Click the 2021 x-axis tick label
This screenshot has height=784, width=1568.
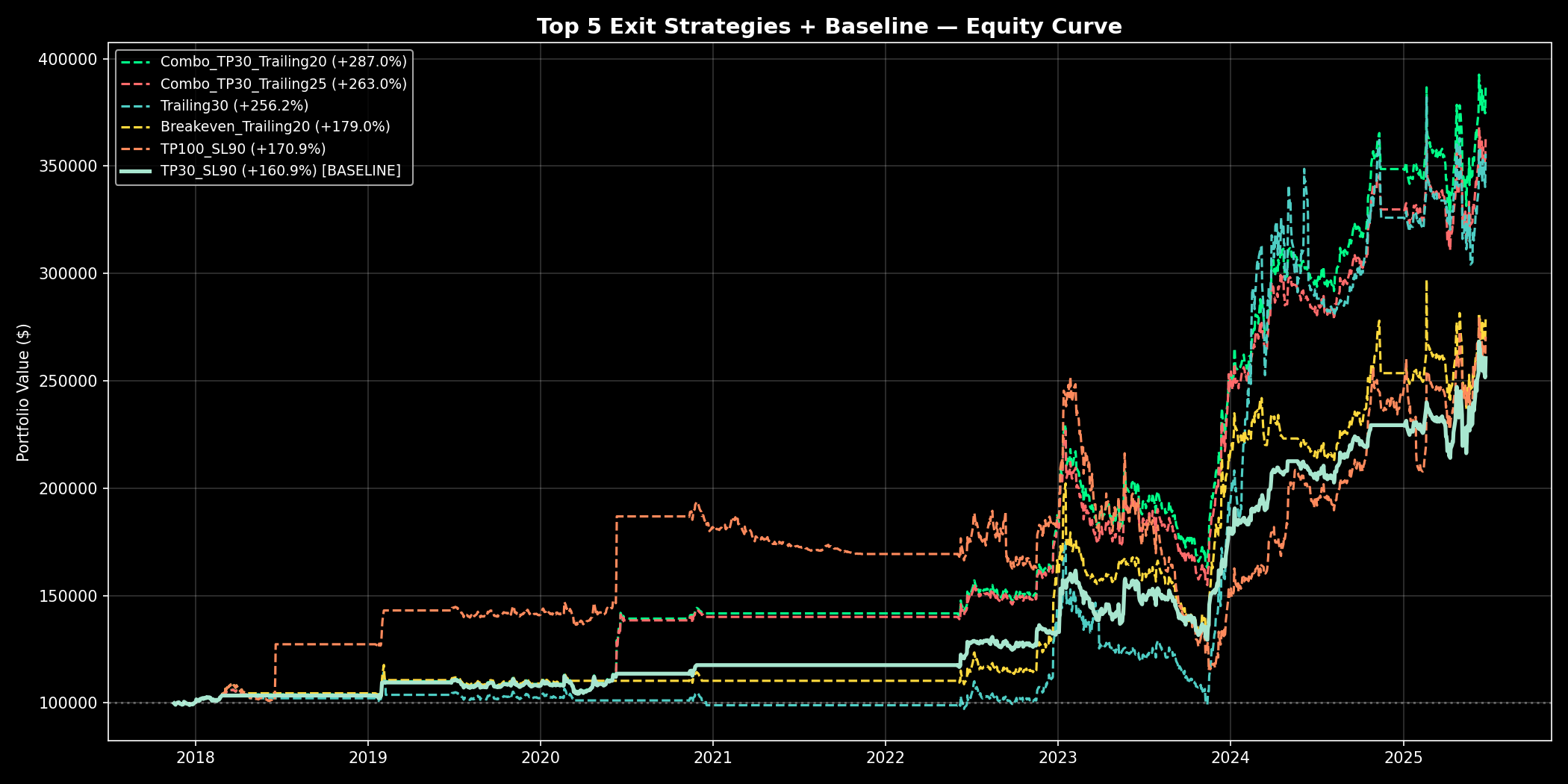pos(712,758)
